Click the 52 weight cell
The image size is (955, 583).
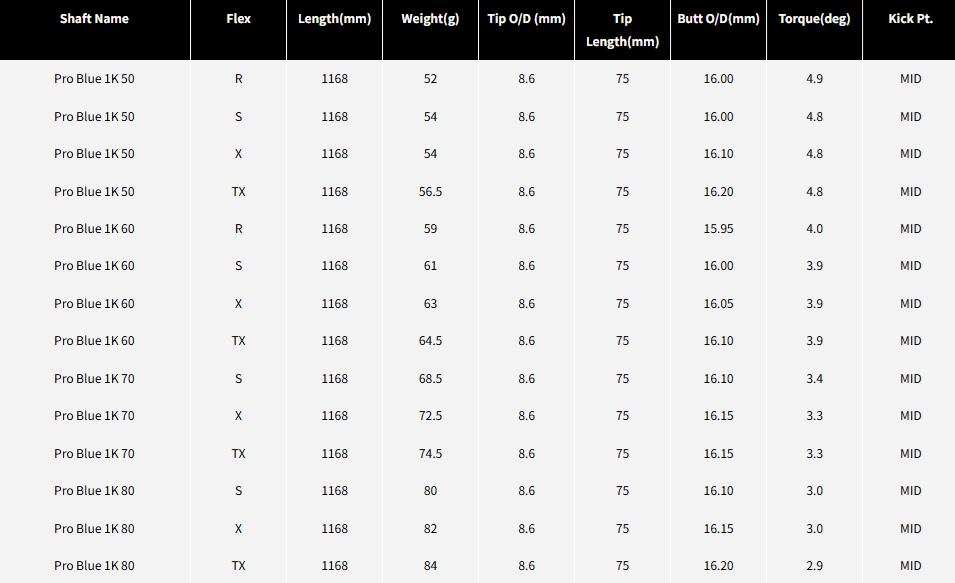pyautogui.click(x=430, y=79)
